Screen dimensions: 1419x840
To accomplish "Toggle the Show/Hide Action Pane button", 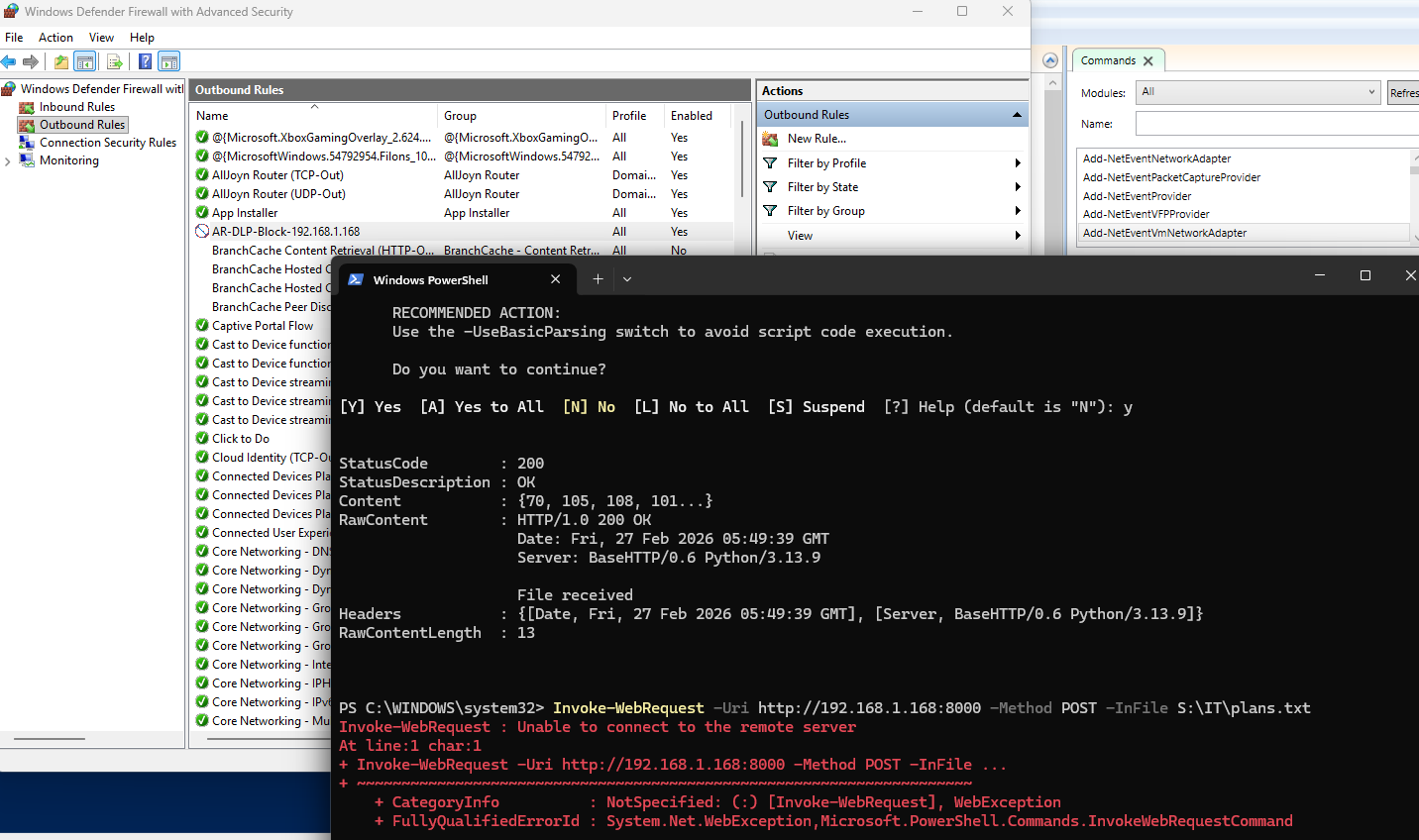I will coord(169,61).
